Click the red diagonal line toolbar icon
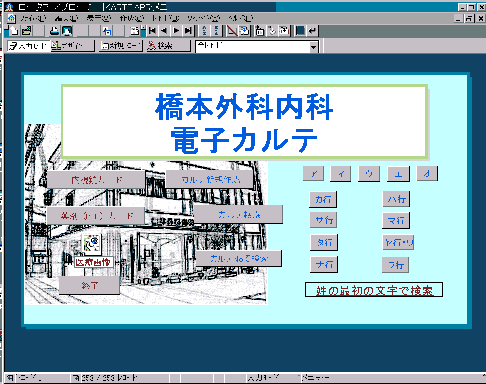This screenshot has width=486, height=384. [232, 31]
